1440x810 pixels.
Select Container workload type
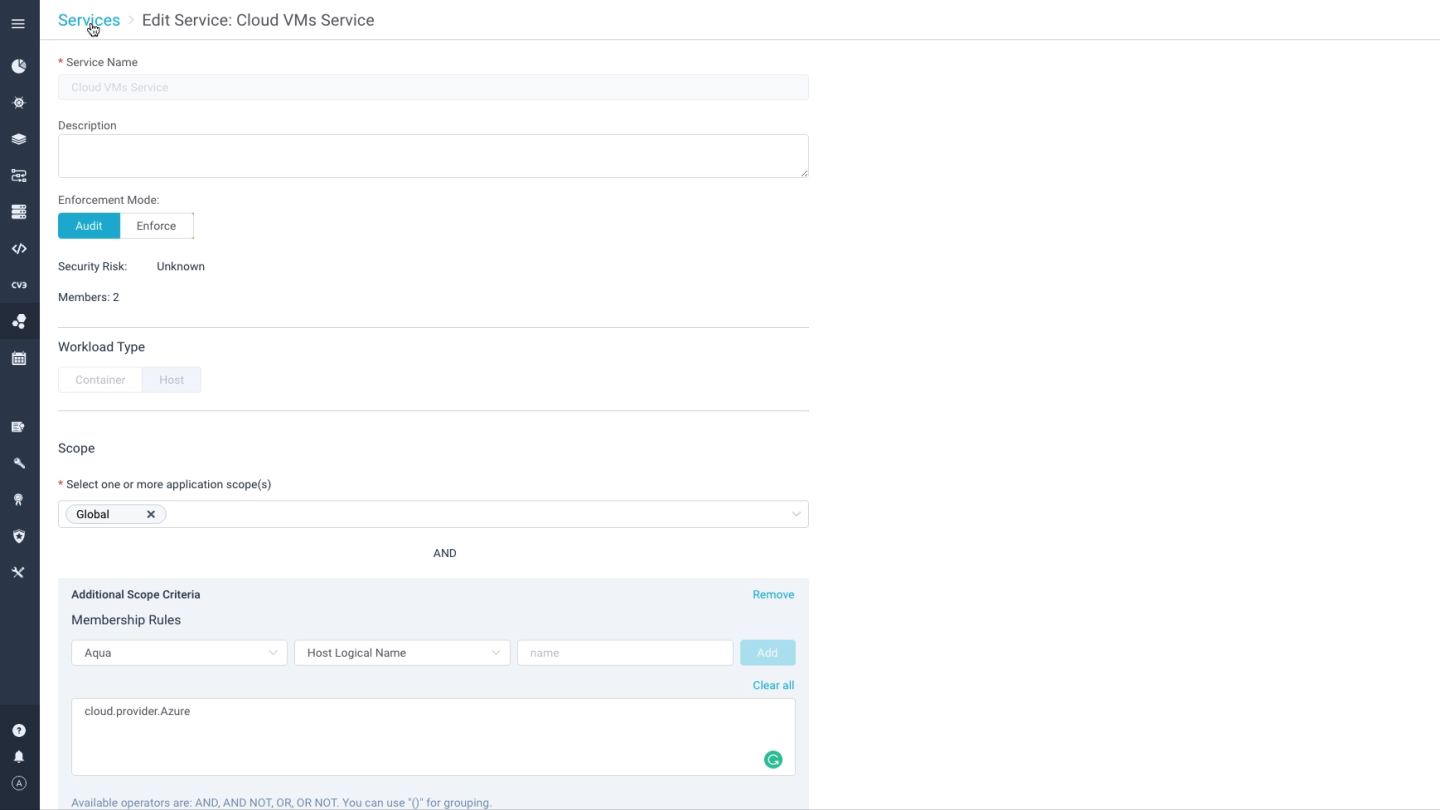pyautogui.click(x=100, y=380)
